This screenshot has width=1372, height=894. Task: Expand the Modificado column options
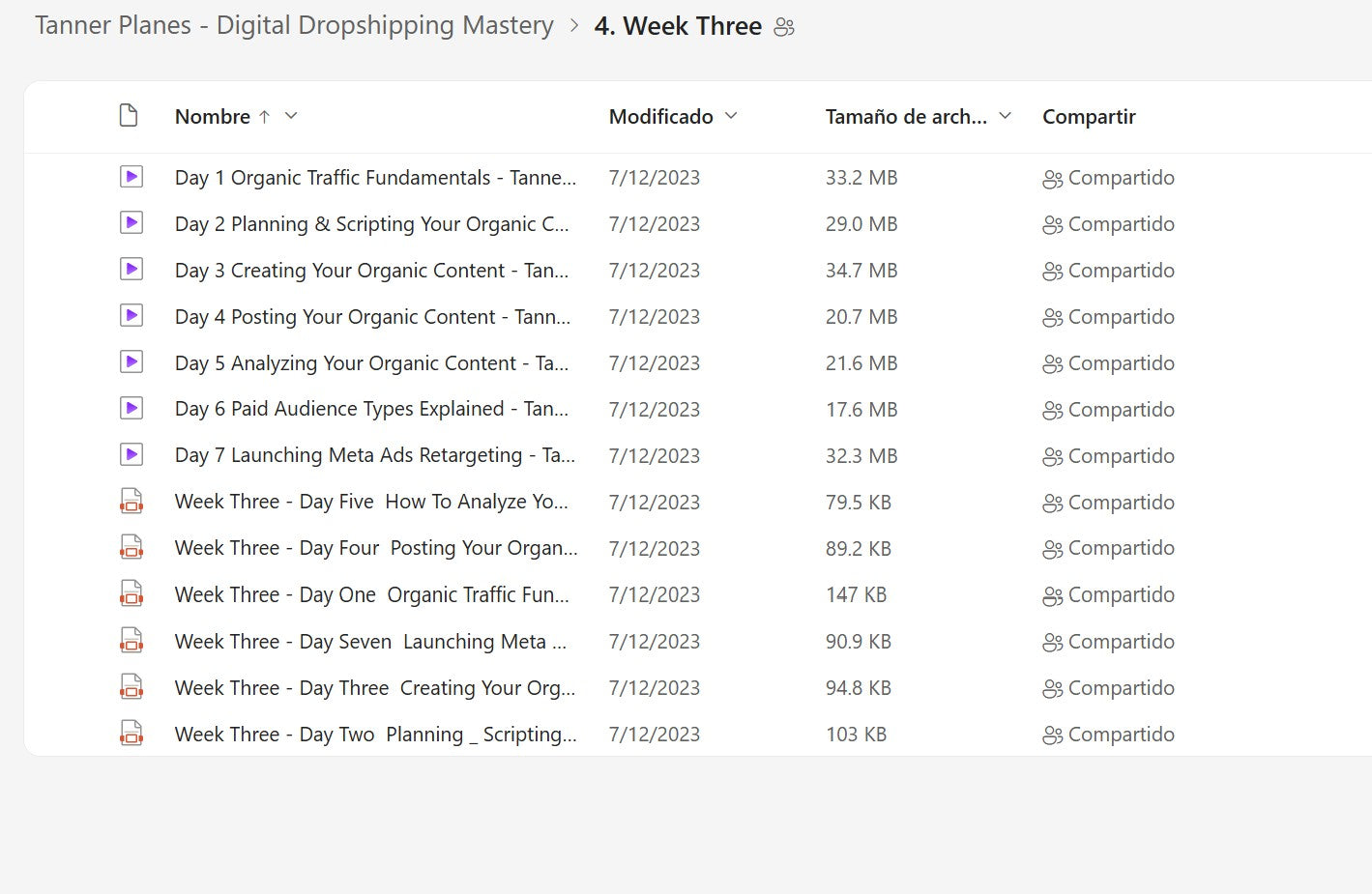(731, 116)
